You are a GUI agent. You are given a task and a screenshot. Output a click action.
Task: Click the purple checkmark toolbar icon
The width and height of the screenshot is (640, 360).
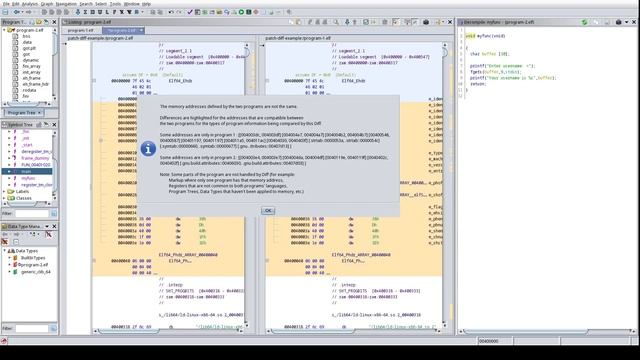(x=190, y=12)
